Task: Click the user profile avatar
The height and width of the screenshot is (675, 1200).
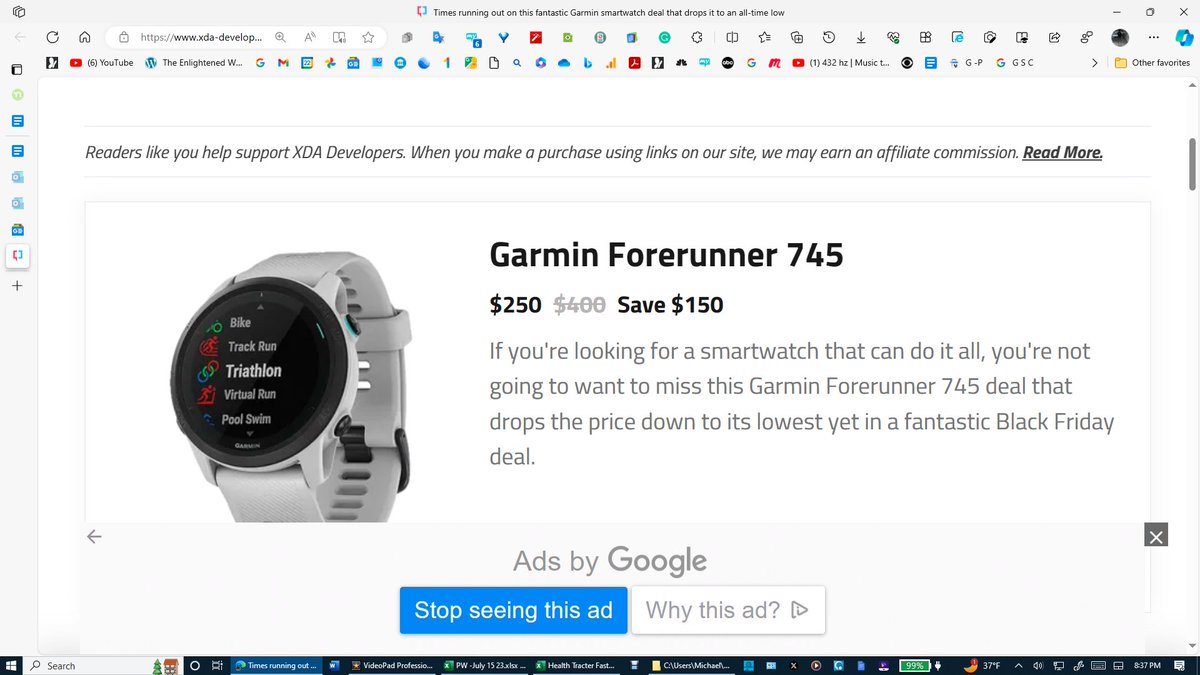Action: click(1121, 37)
